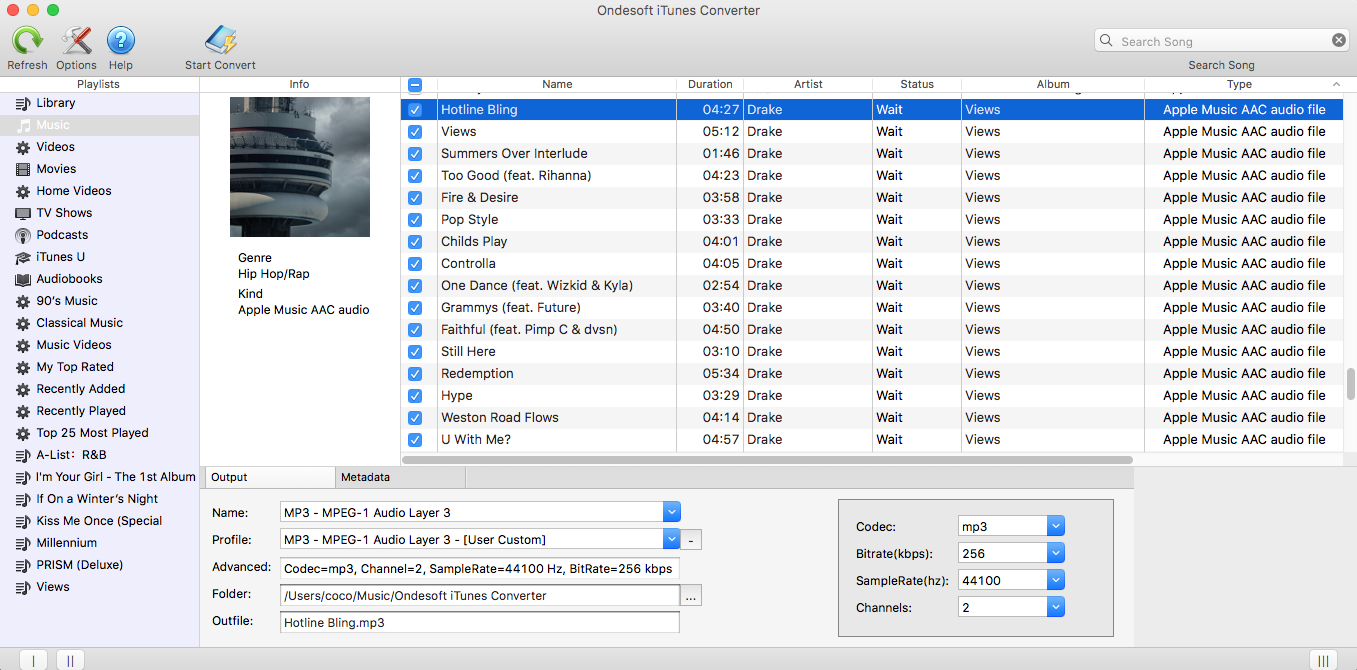
Task: Uncheck the Pop Style checkbox
Action: (x=415, y=220)
